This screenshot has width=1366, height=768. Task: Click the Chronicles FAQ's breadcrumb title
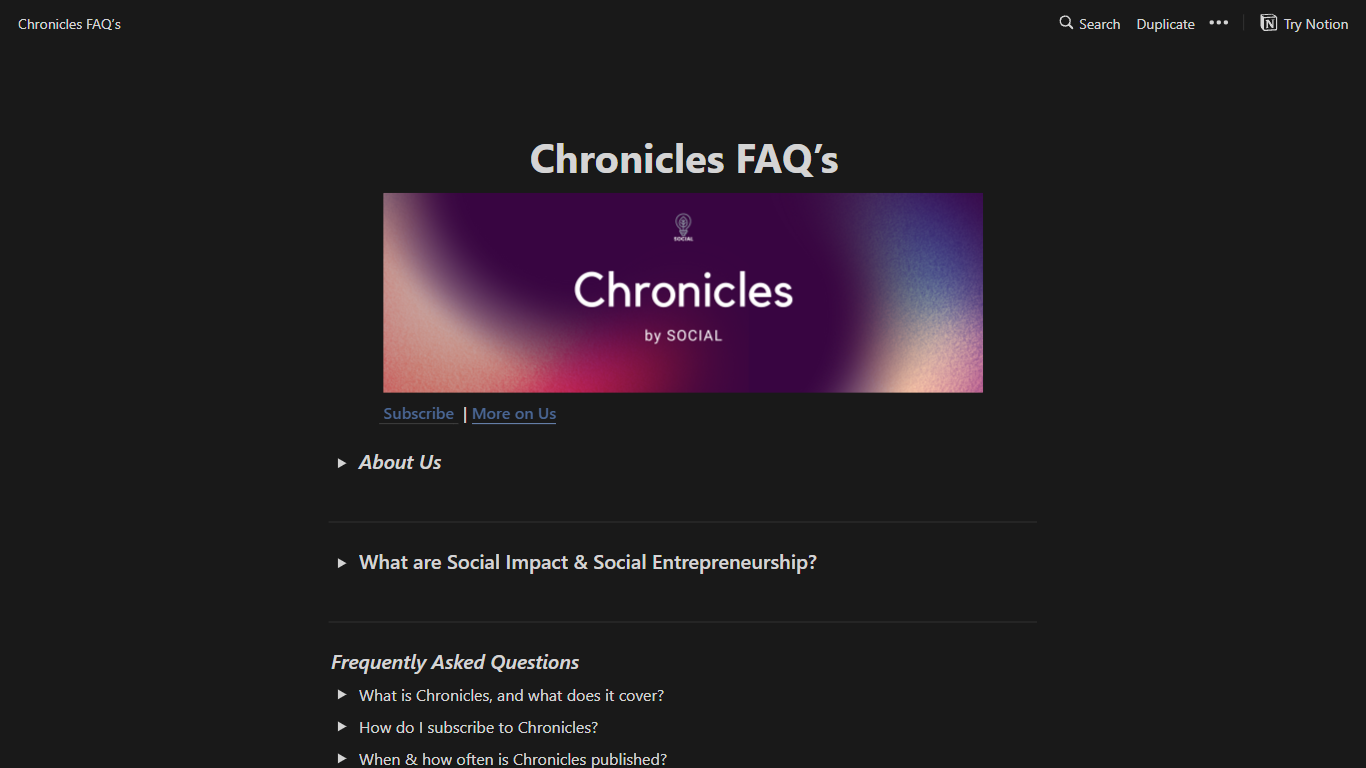pyautogui.click(x=69, y=24)
